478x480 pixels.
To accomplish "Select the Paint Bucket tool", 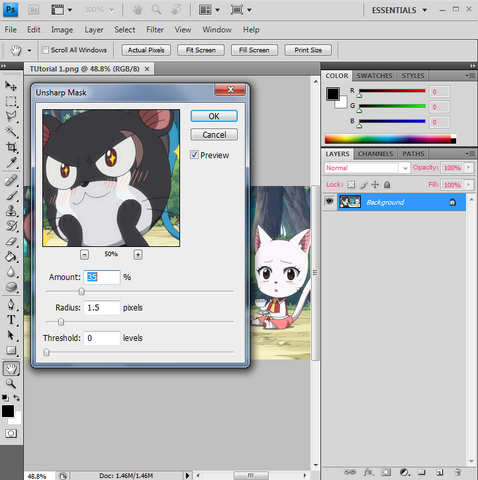I will 11,257.
